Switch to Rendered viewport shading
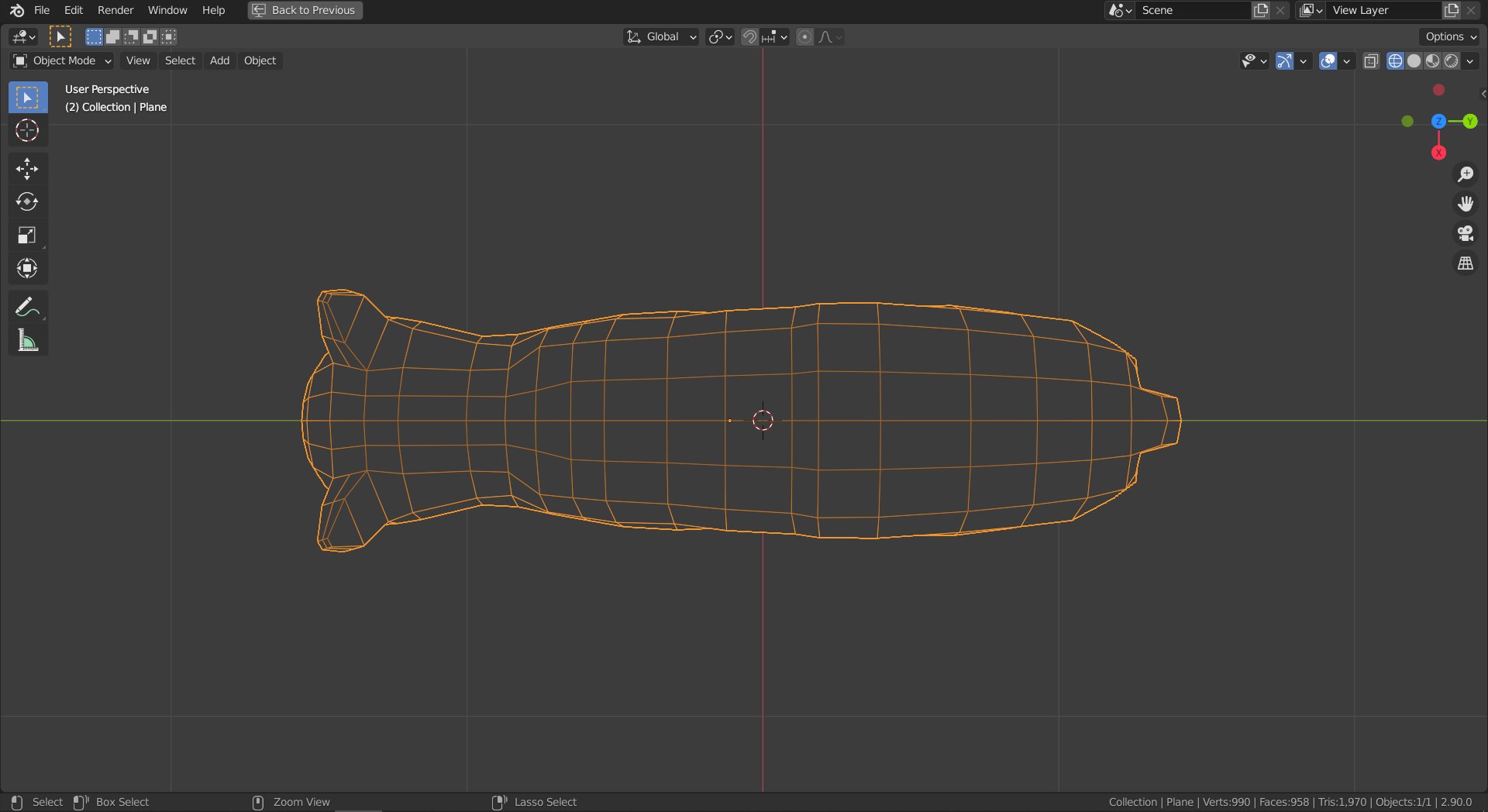The height and width of the screenshot is (812, 1488). pyautogui.click(x=1451, y=60)
